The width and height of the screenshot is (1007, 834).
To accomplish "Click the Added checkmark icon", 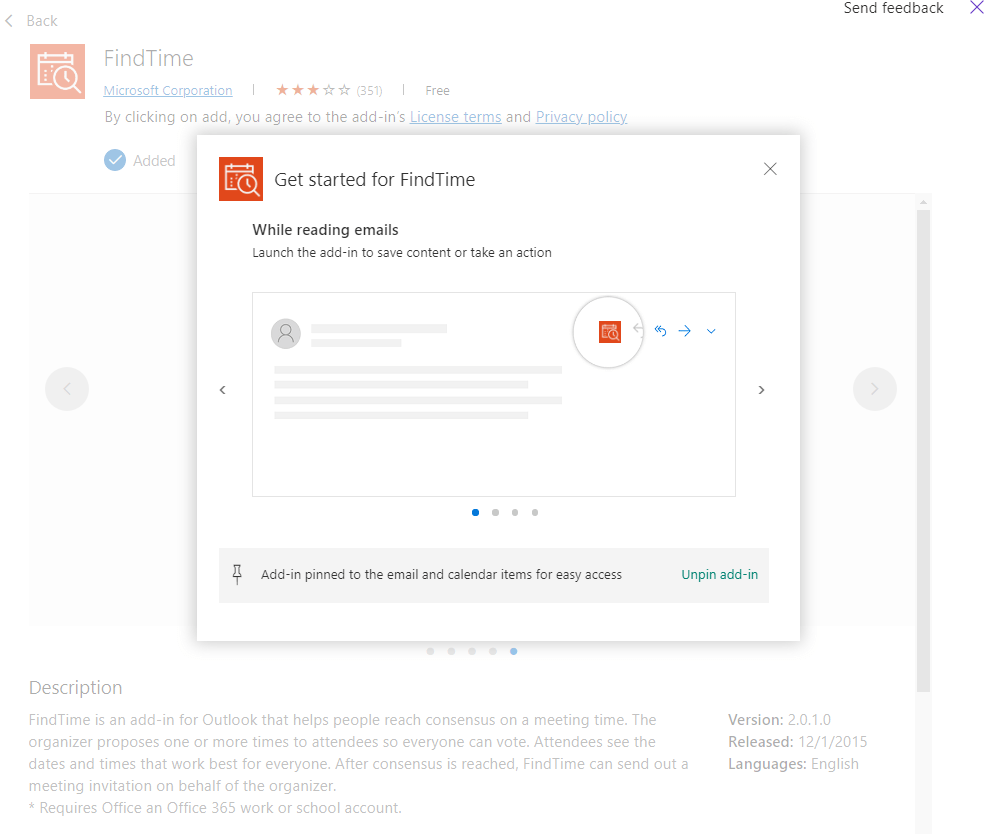I will (115, 160).
